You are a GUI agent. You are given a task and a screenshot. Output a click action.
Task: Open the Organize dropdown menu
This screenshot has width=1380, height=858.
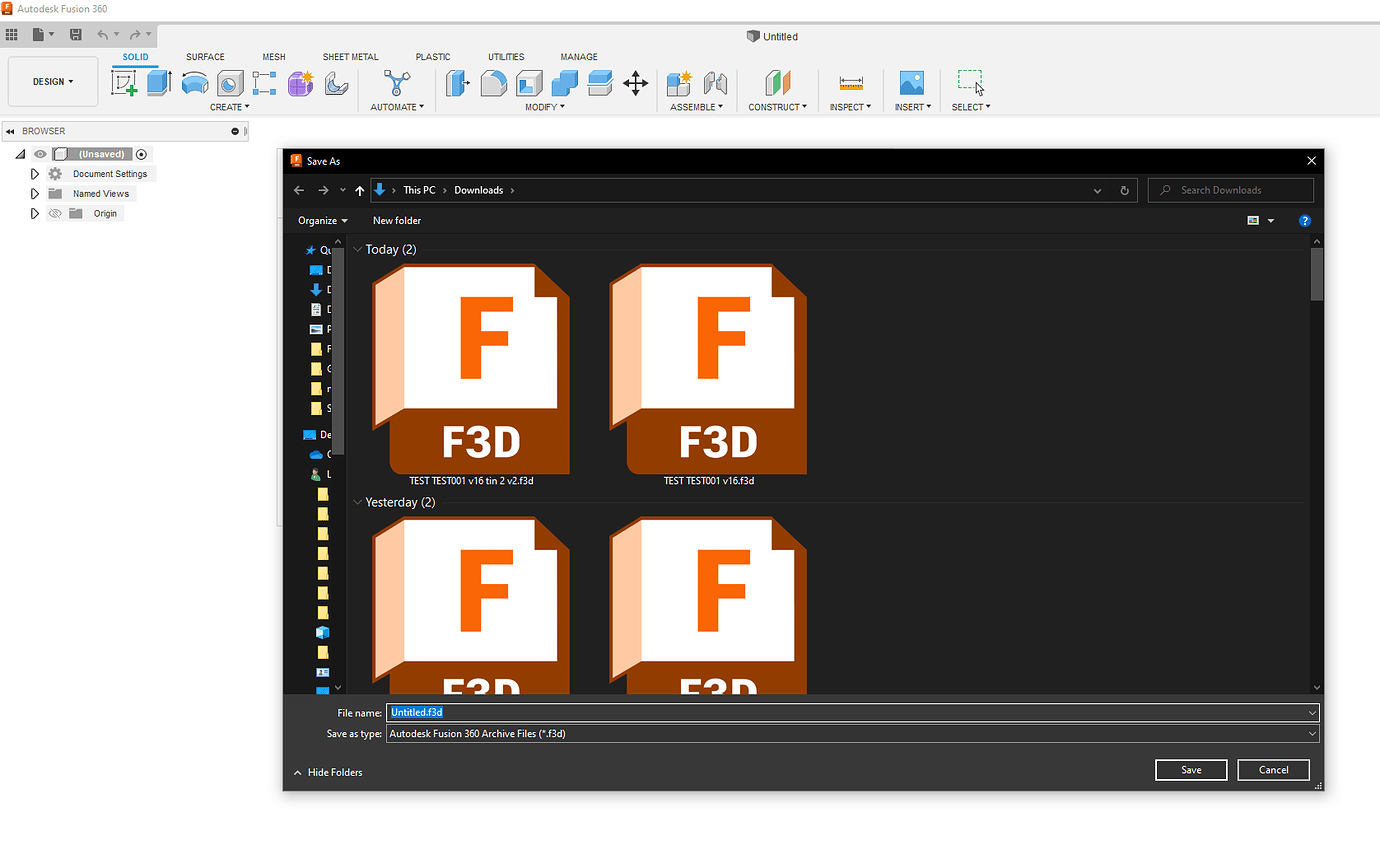pos(320,220)
